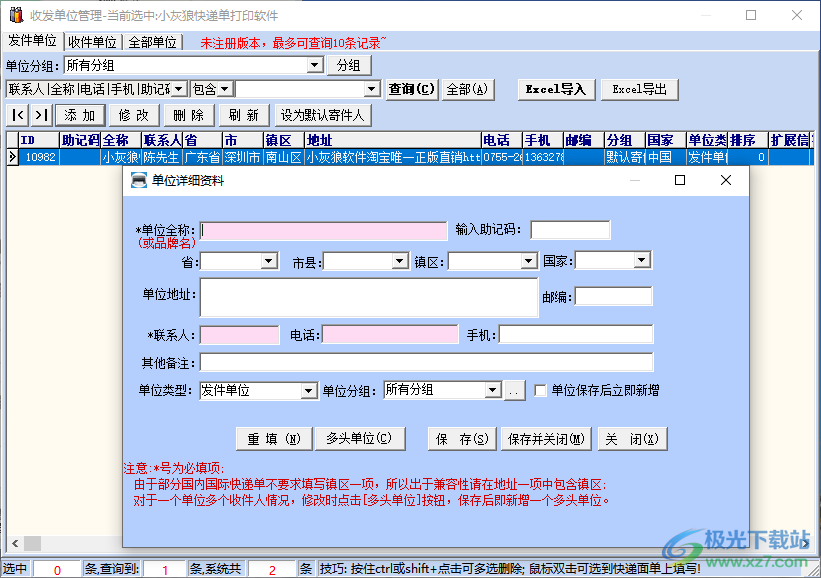Image resolution: width=821 pixels, height=578 pixels.
Task: Switch to the 全部单位 tab
Action: [x=152, y=42]
